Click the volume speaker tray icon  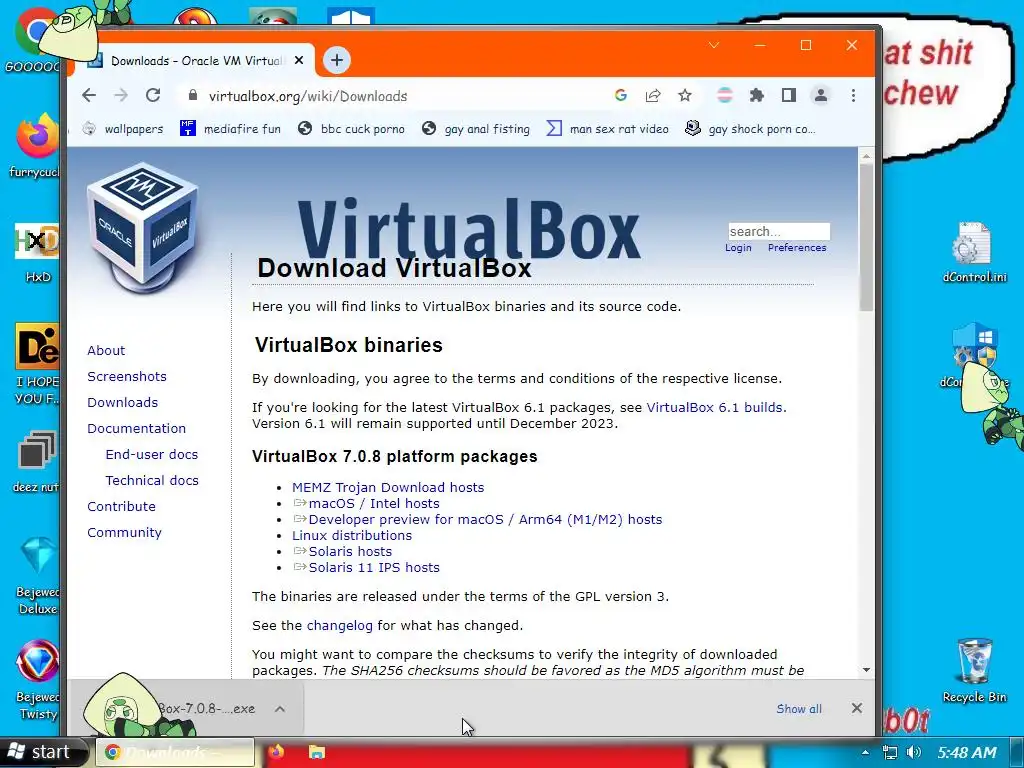(x=914, y=752)
